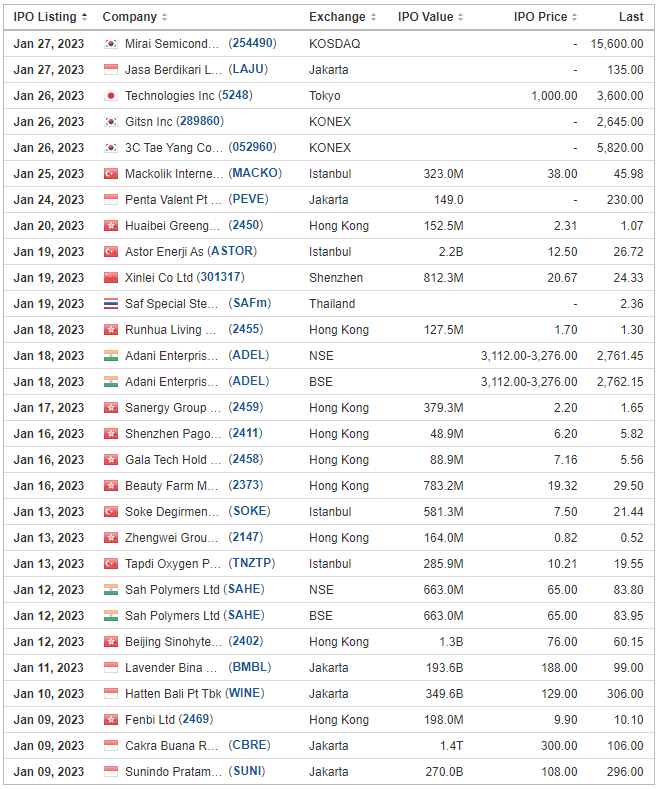Click Indonesia flag beside Lavender Bina

(x=111, y=668)
